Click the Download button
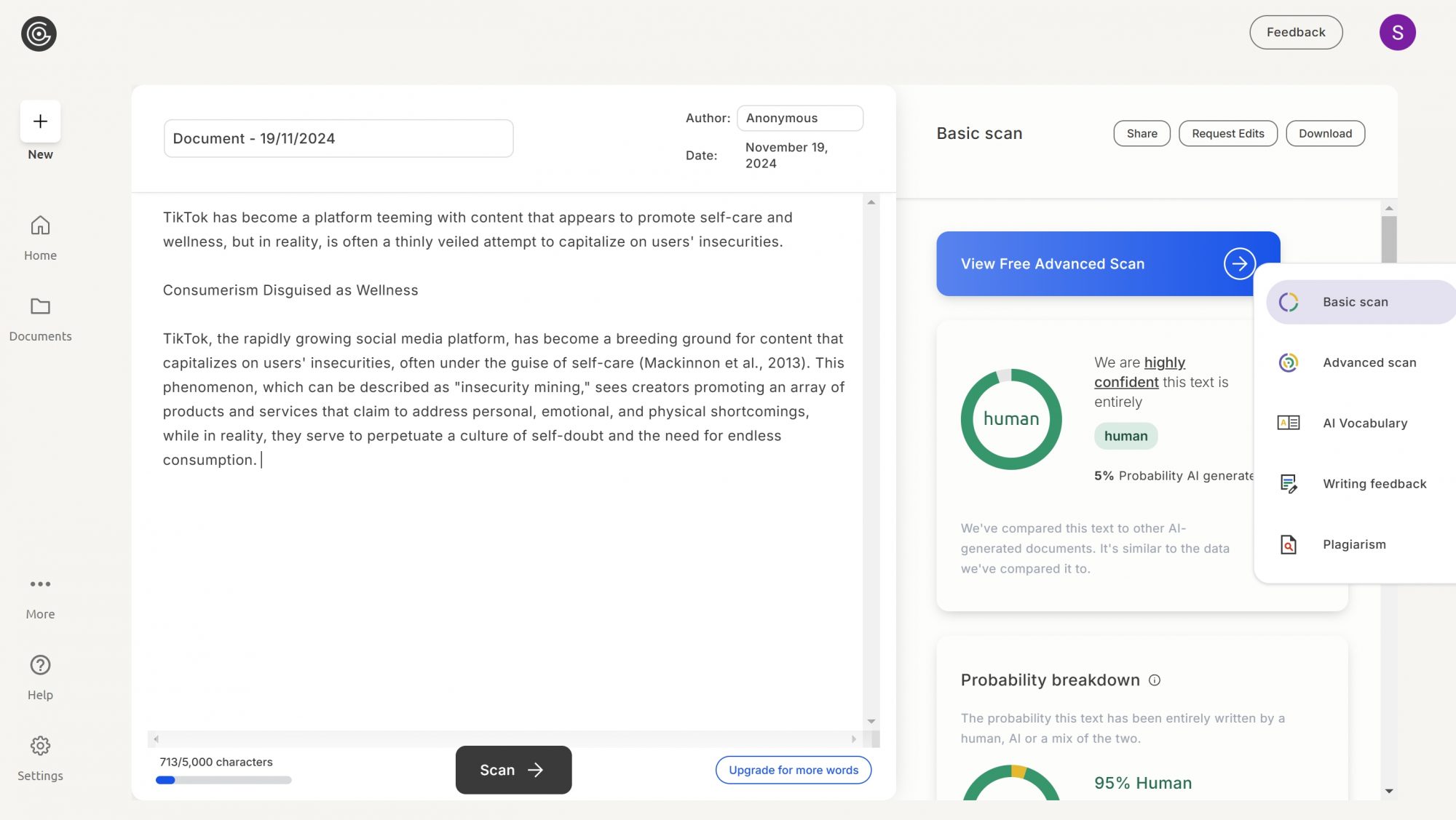This screenshot has width=1456, height=820. pos(1325,133)
